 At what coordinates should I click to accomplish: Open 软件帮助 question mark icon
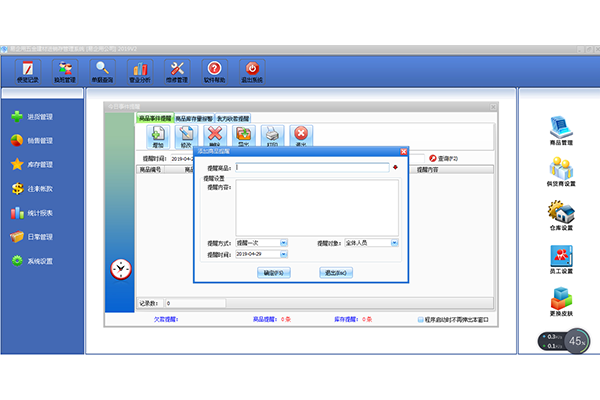tap(215, 72)
